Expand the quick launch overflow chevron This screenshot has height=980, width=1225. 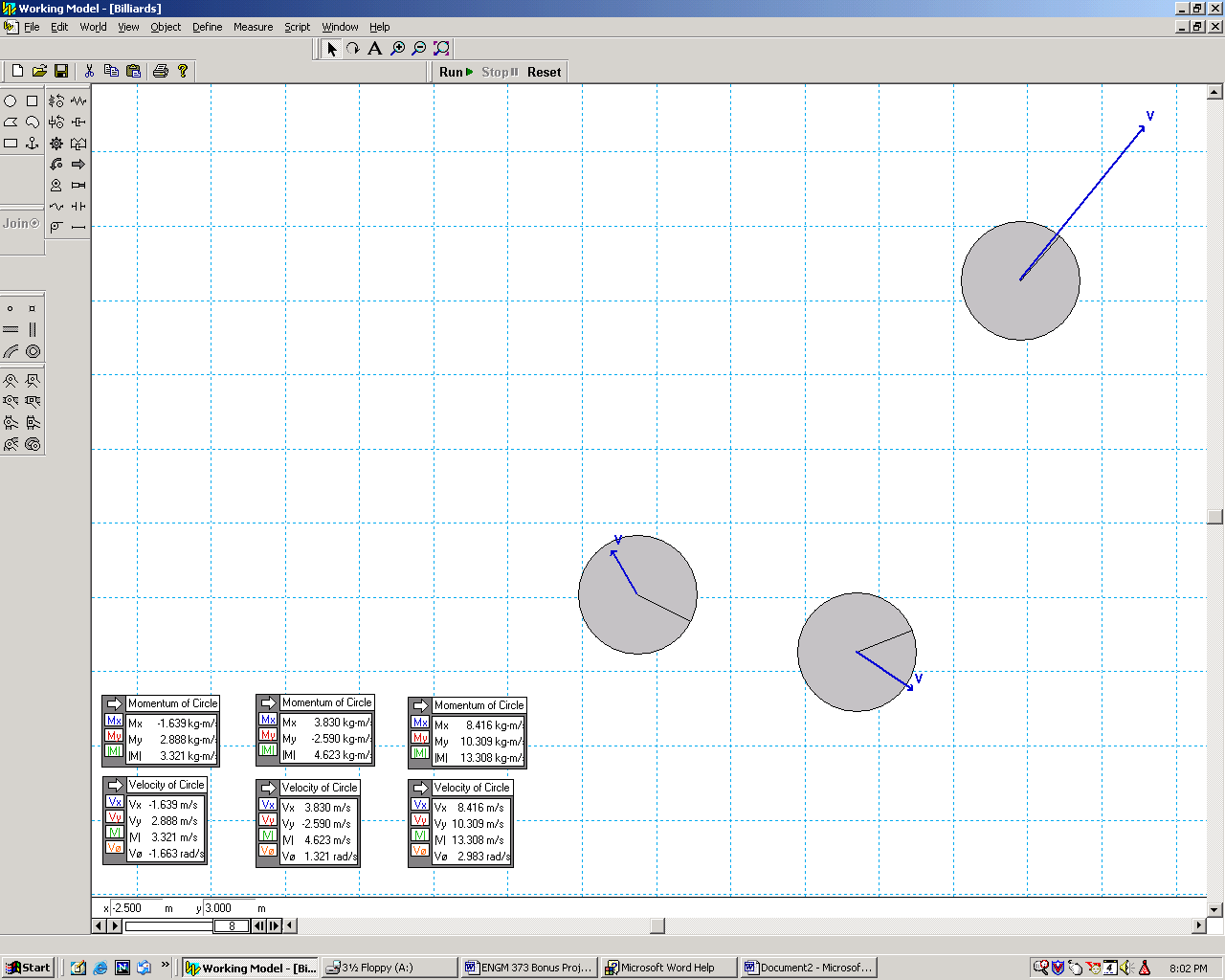click(x=166, y=965)
